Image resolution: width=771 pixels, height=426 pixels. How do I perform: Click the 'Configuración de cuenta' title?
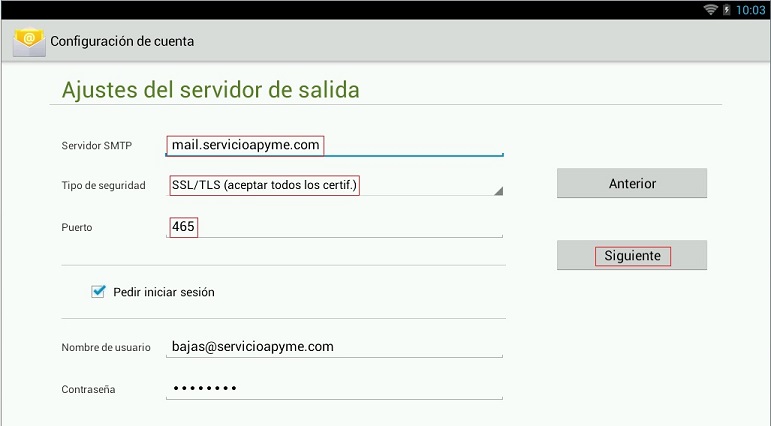tap(122, 42)
